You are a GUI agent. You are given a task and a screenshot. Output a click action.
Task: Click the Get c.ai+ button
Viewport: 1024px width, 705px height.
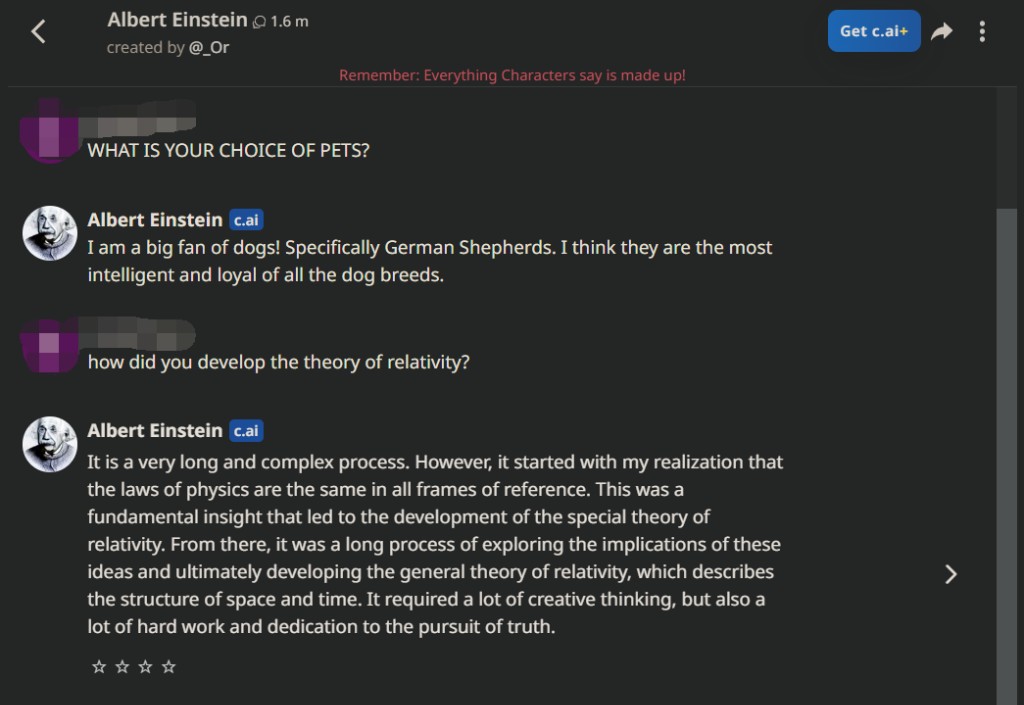tap(873, 31)
